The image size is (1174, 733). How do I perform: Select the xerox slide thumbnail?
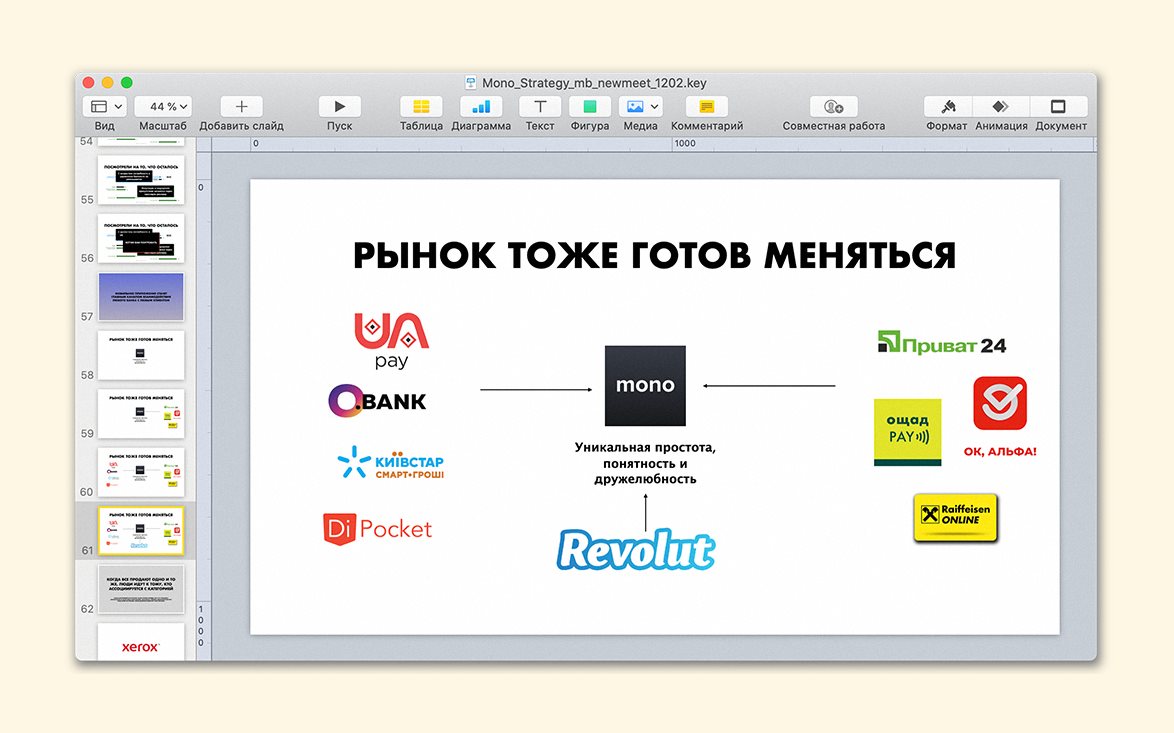pyautogui.click(x=141, y=642)
